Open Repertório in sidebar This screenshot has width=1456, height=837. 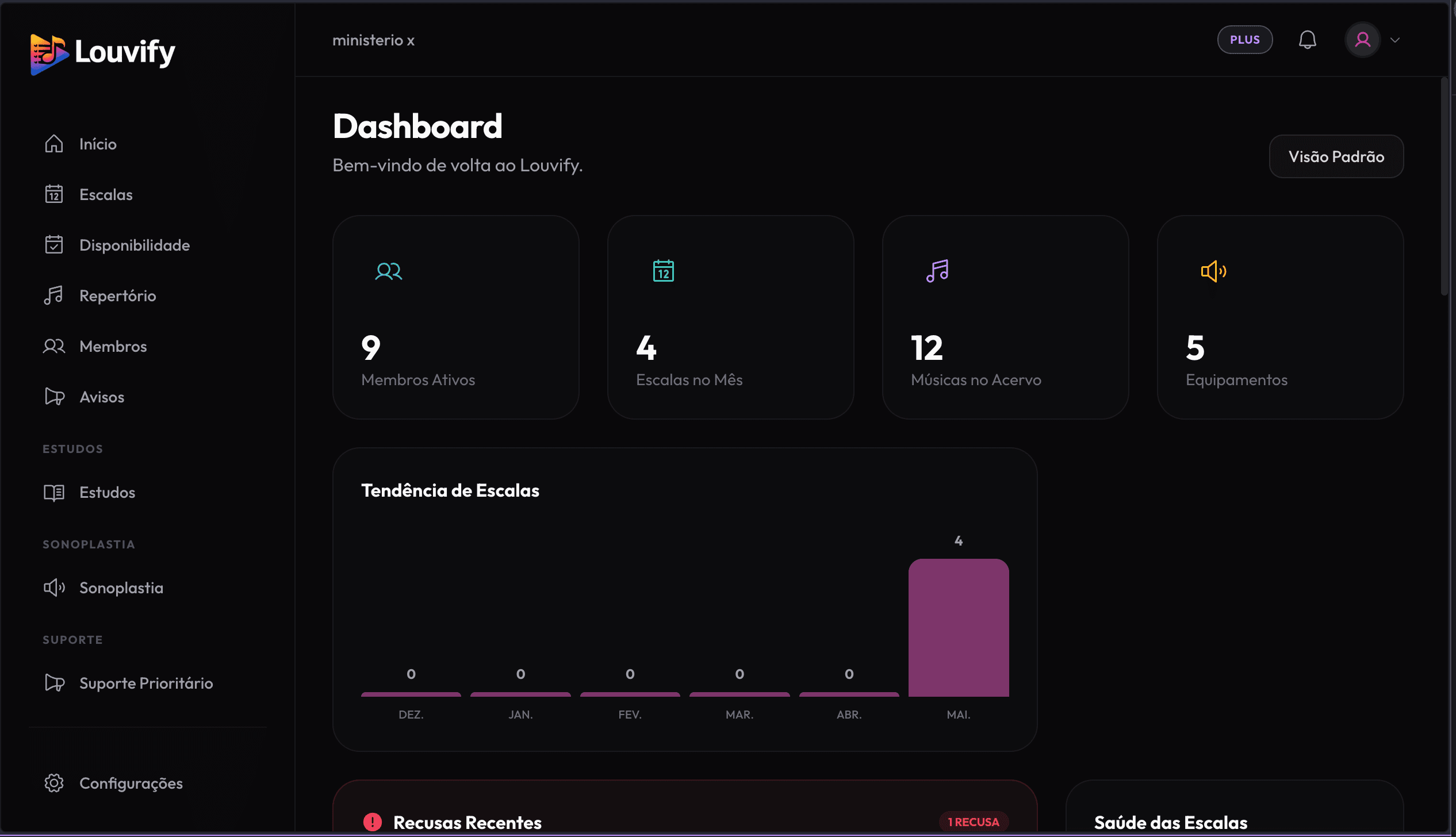(x=117, y=295)
